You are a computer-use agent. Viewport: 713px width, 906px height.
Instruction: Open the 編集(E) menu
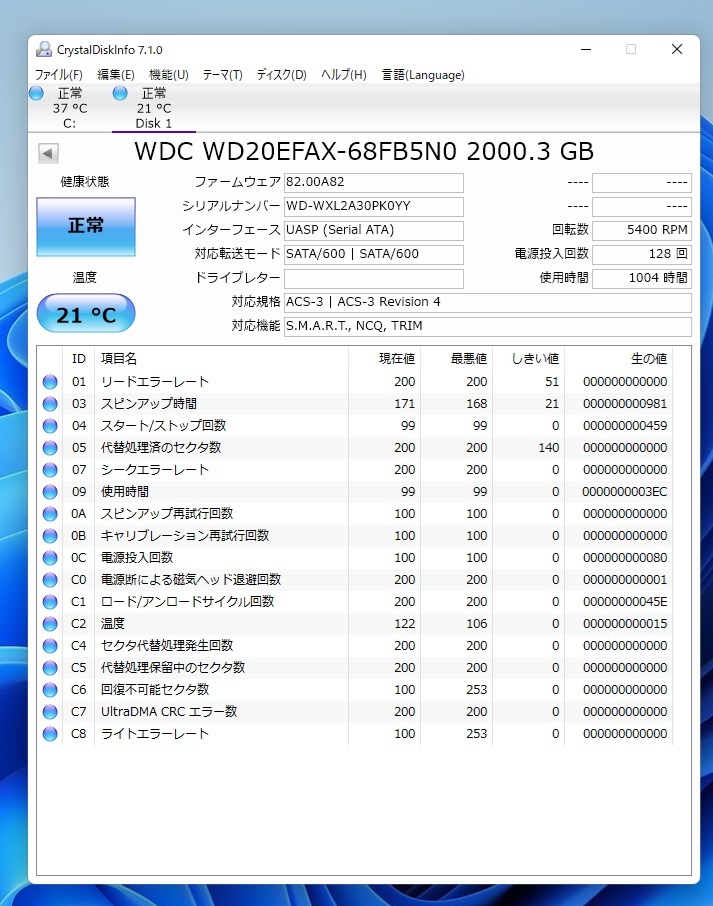tap(116, 75)
